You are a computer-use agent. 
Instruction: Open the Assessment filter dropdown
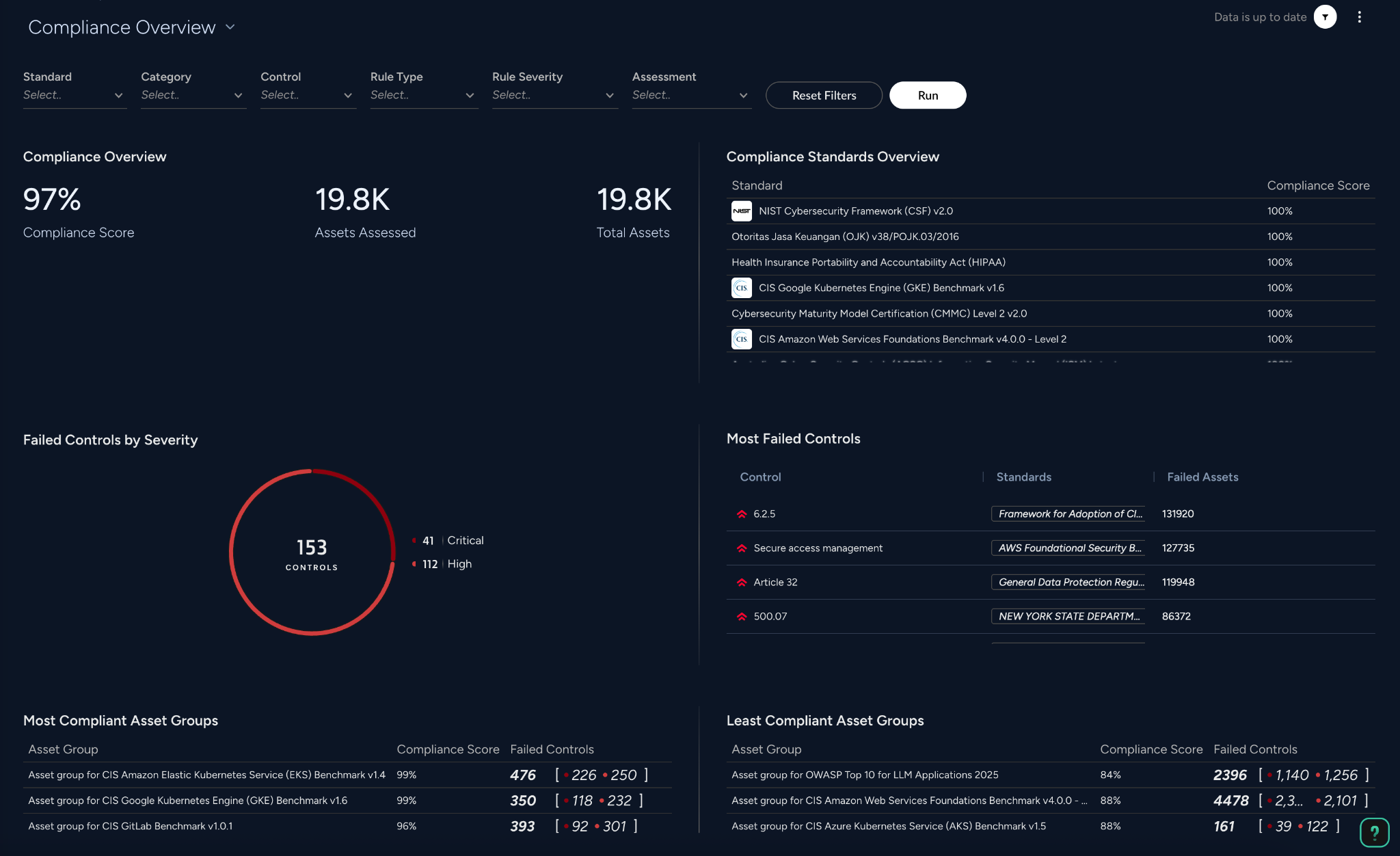tap(691, 95)
